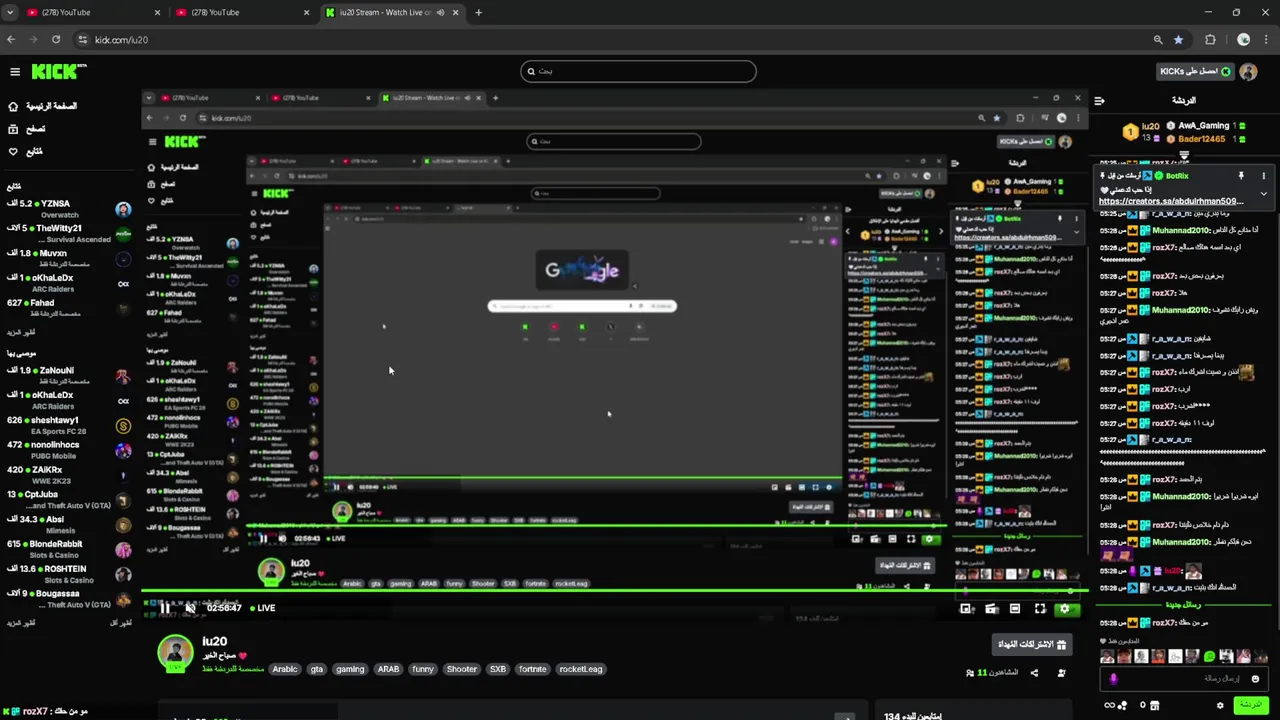1280x720 pixels.
Task: Pause the live stream
Action: 165,608
